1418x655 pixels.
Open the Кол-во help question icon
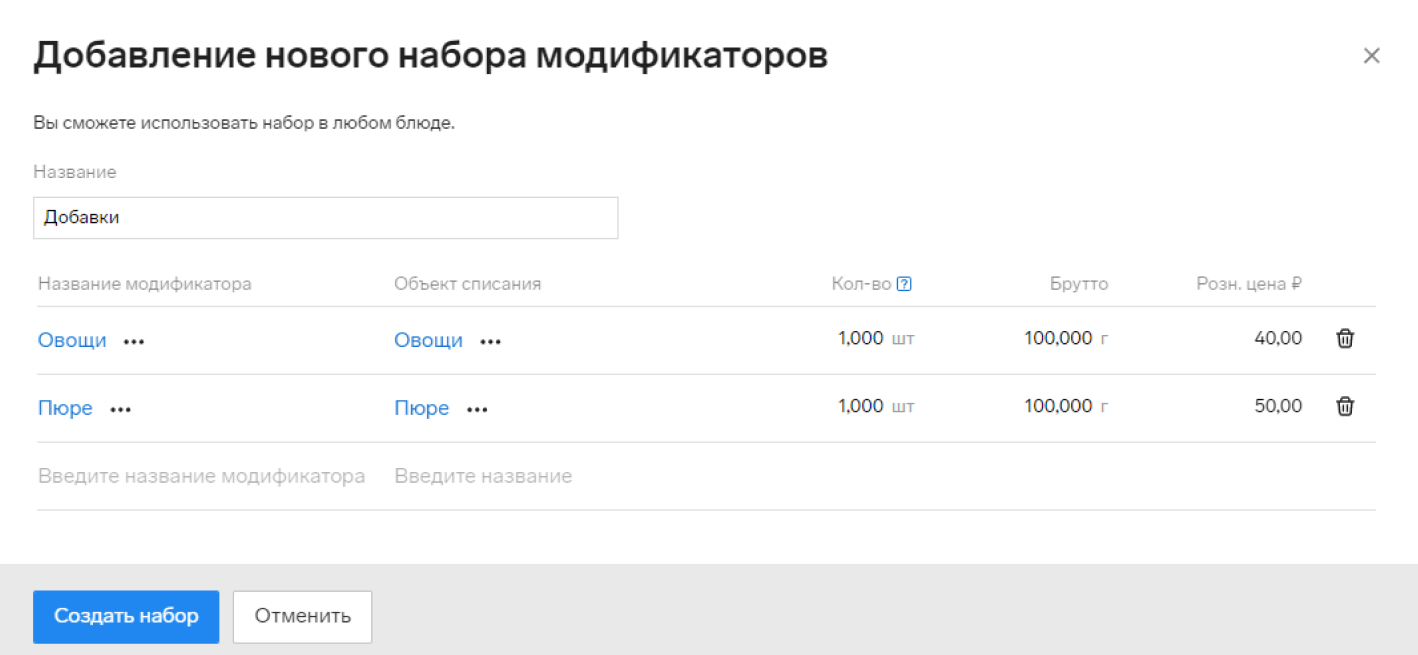click(904, 284)
